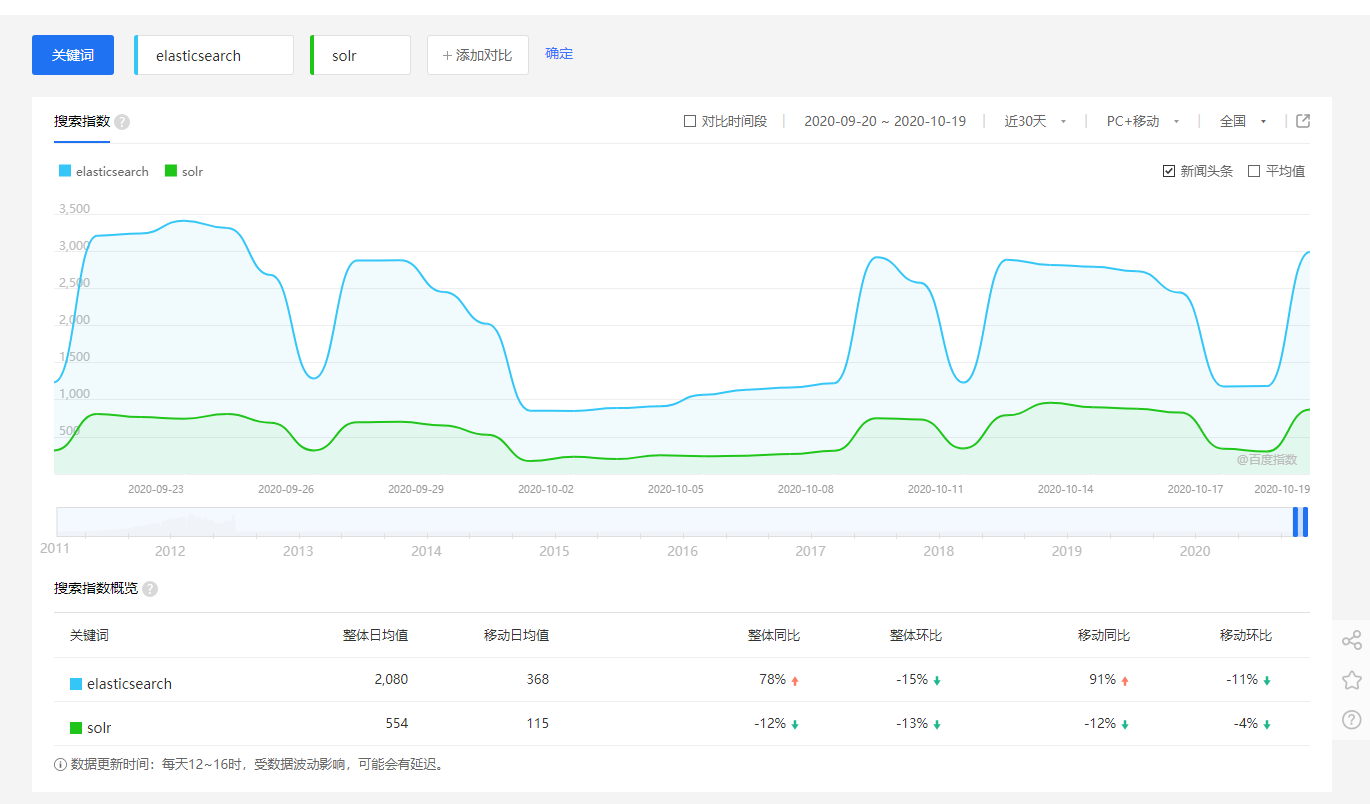
Task: Click the 整体同比 column header
Action: 774,635
